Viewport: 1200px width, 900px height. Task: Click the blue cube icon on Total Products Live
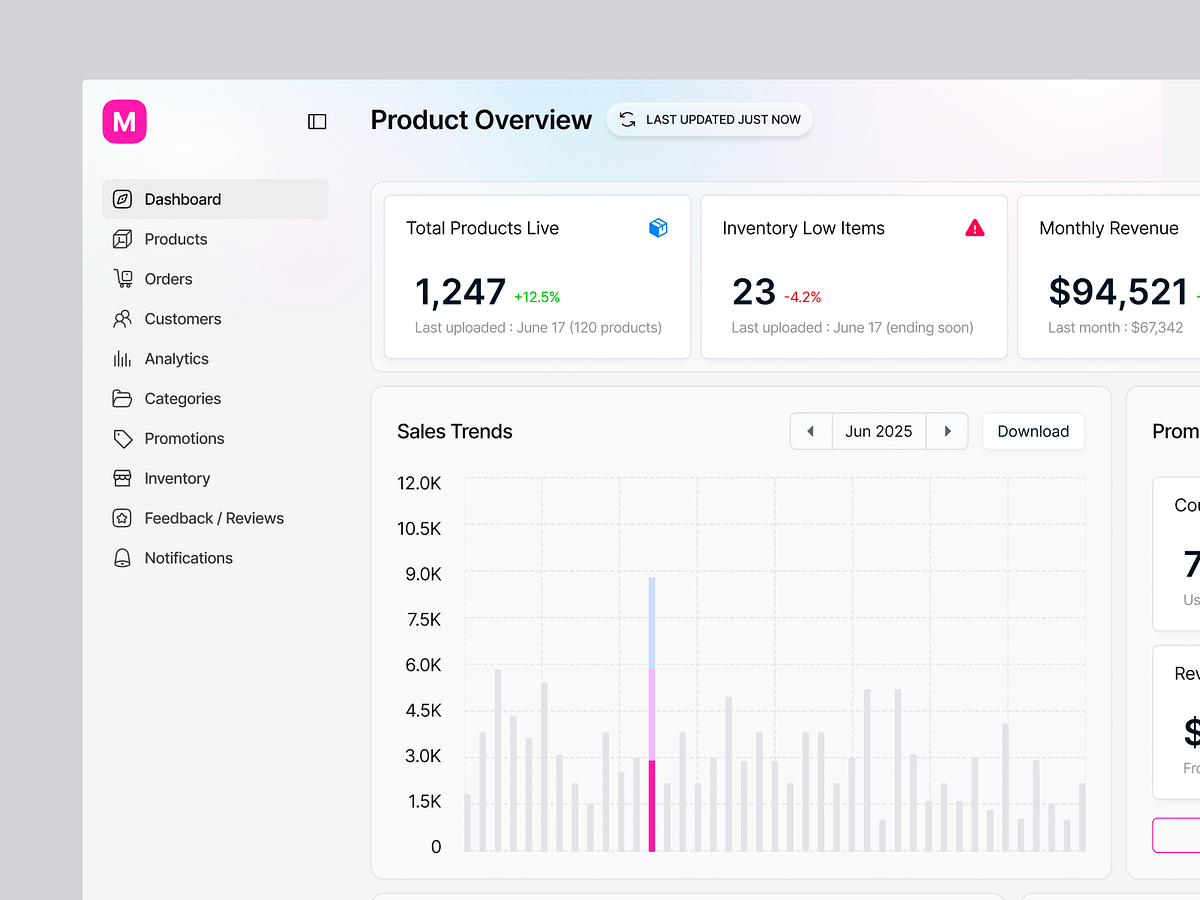pyautogui.click(x=658, y=228)
